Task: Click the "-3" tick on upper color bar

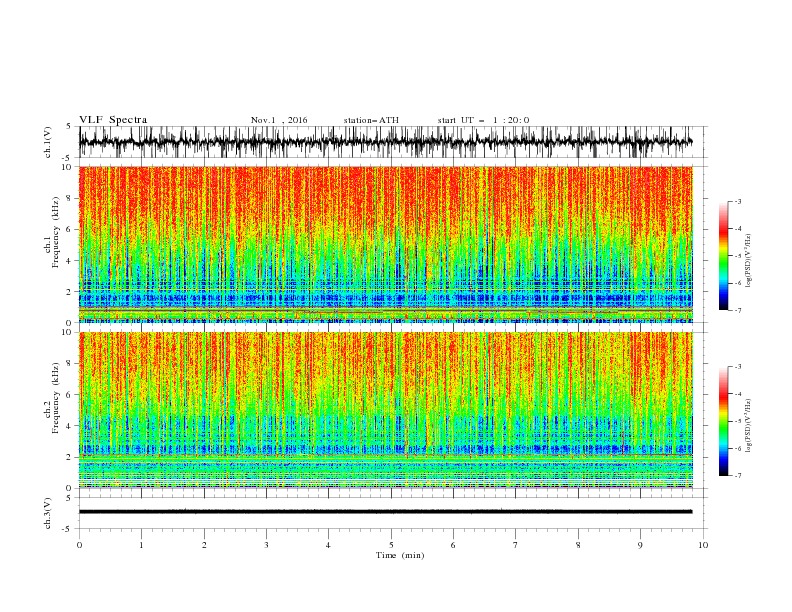Action: tap(738, 201)
